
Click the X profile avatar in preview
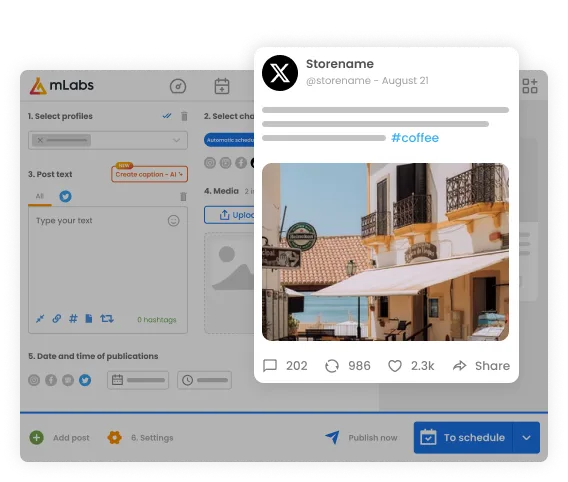pos(280,73)
